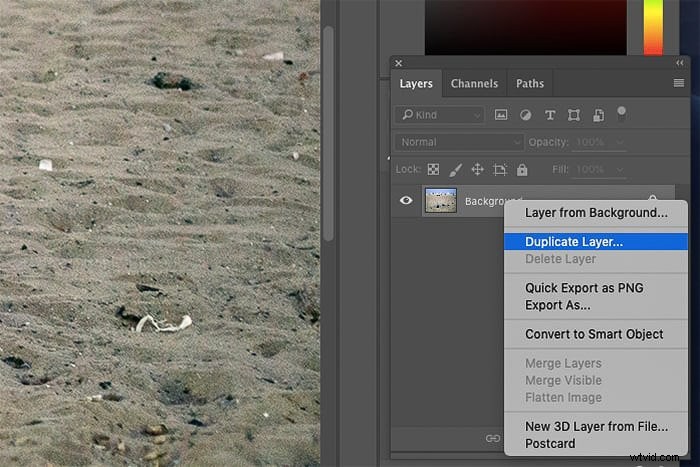
Task: Filter for adjustment layers icon
Action: 525,115
